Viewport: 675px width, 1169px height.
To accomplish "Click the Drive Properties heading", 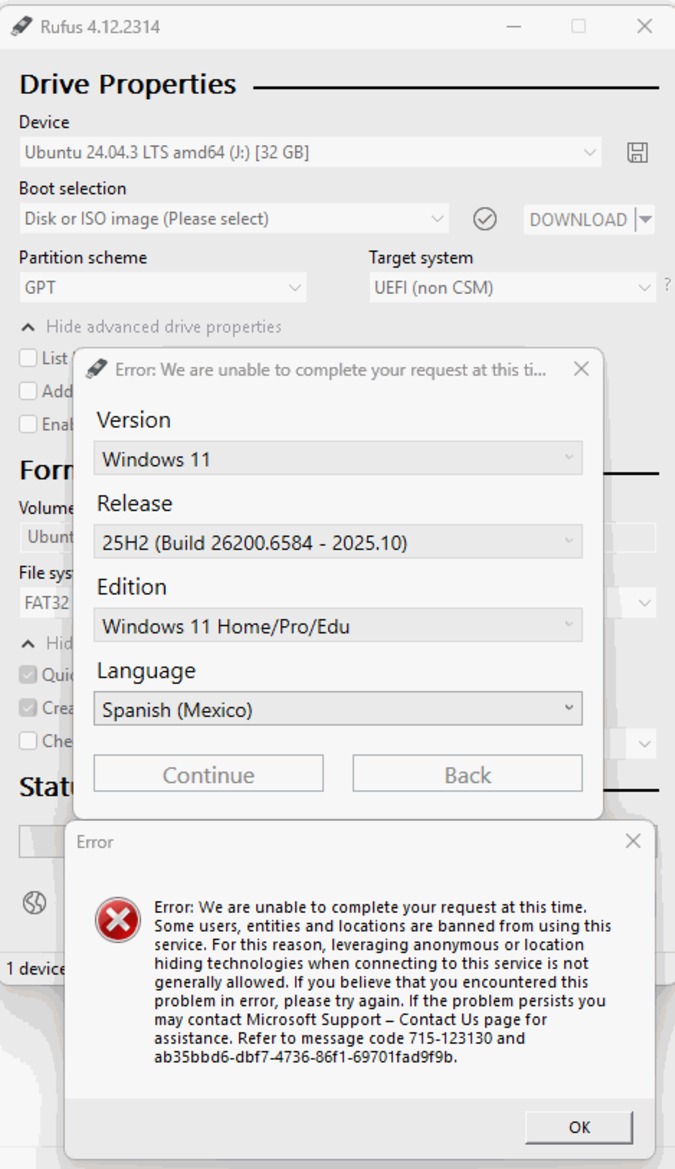I will click(x=128, y=84).
